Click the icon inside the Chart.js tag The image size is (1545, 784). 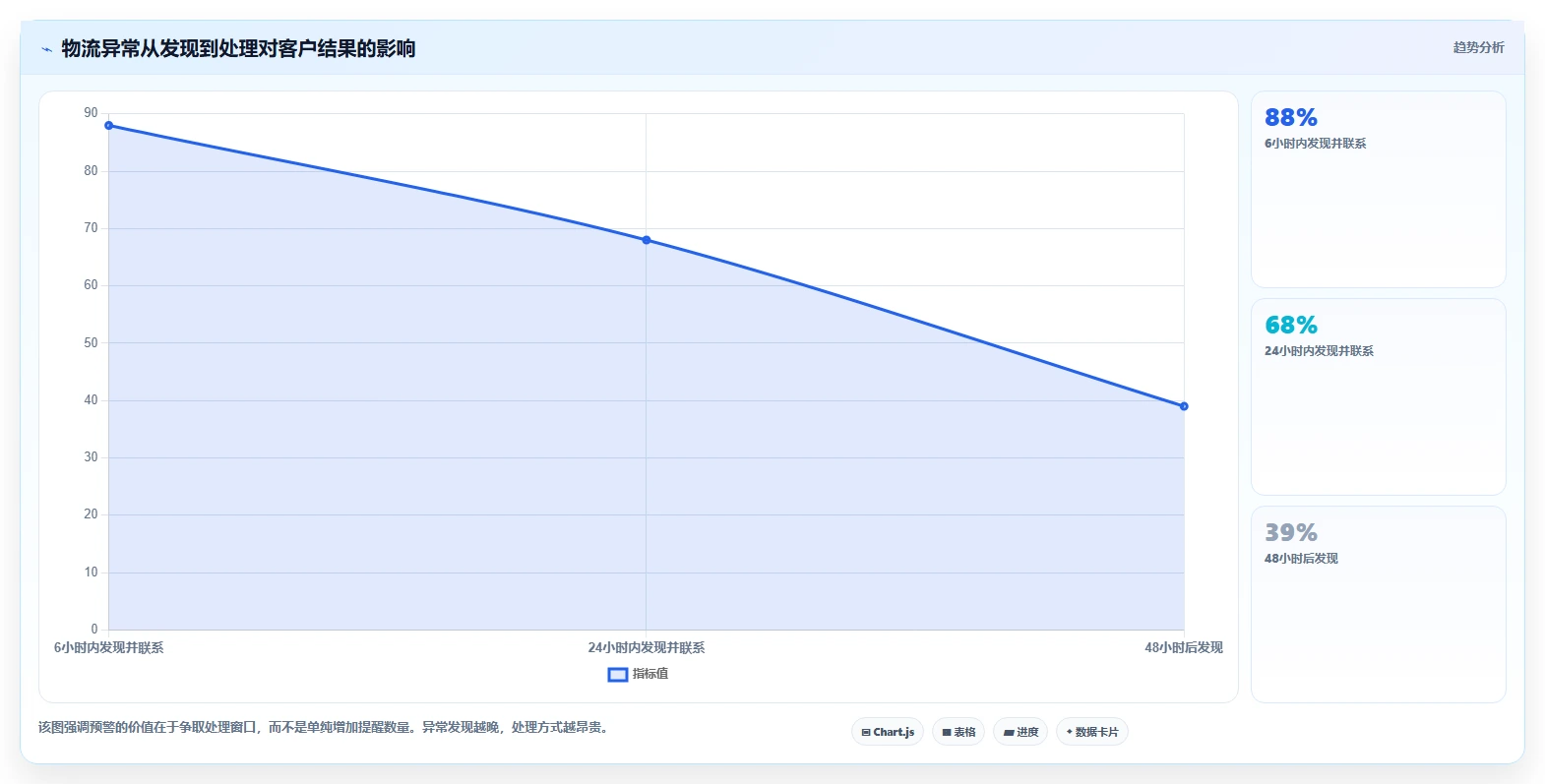pyautogui.click(x=866, y=733)
